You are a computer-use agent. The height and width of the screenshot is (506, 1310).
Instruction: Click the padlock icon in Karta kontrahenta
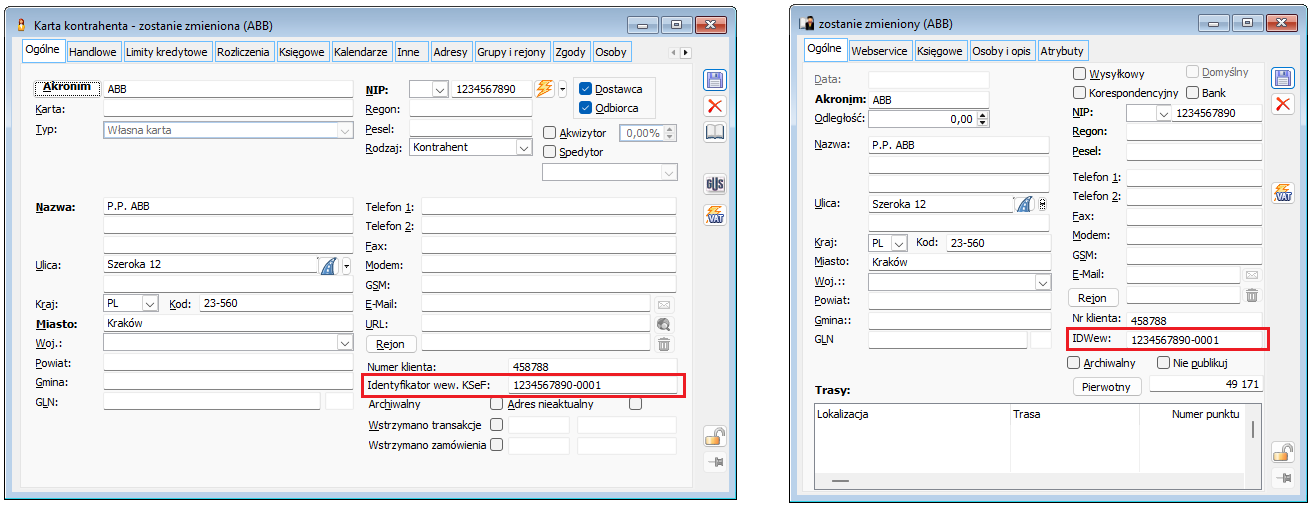point(715,435)
